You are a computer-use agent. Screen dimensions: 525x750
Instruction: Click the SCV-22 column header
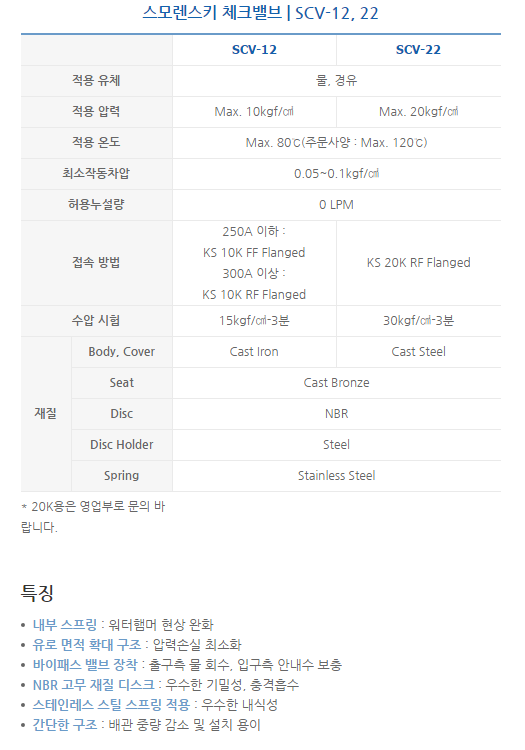(418, 50)
